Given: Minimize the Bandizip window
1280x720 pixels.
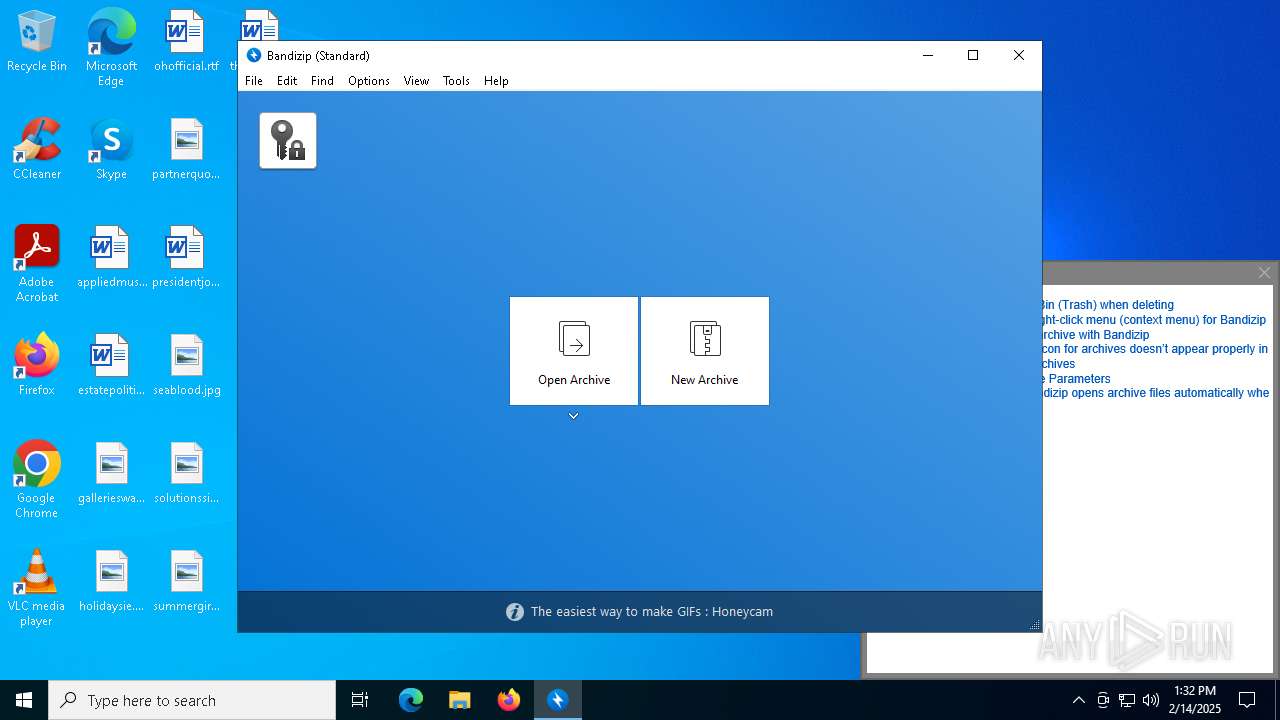Looking at the screenshot, I should pyautogui.click(x=928, y=56).
